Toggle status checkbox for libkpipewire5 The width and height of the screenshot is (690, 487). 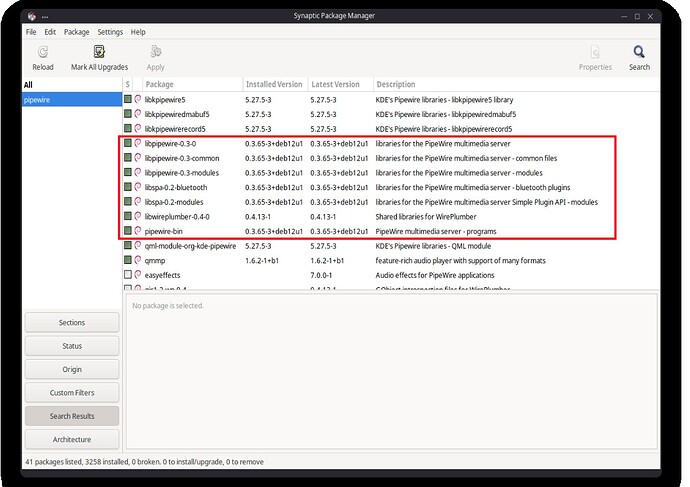[x=128, y=99]
